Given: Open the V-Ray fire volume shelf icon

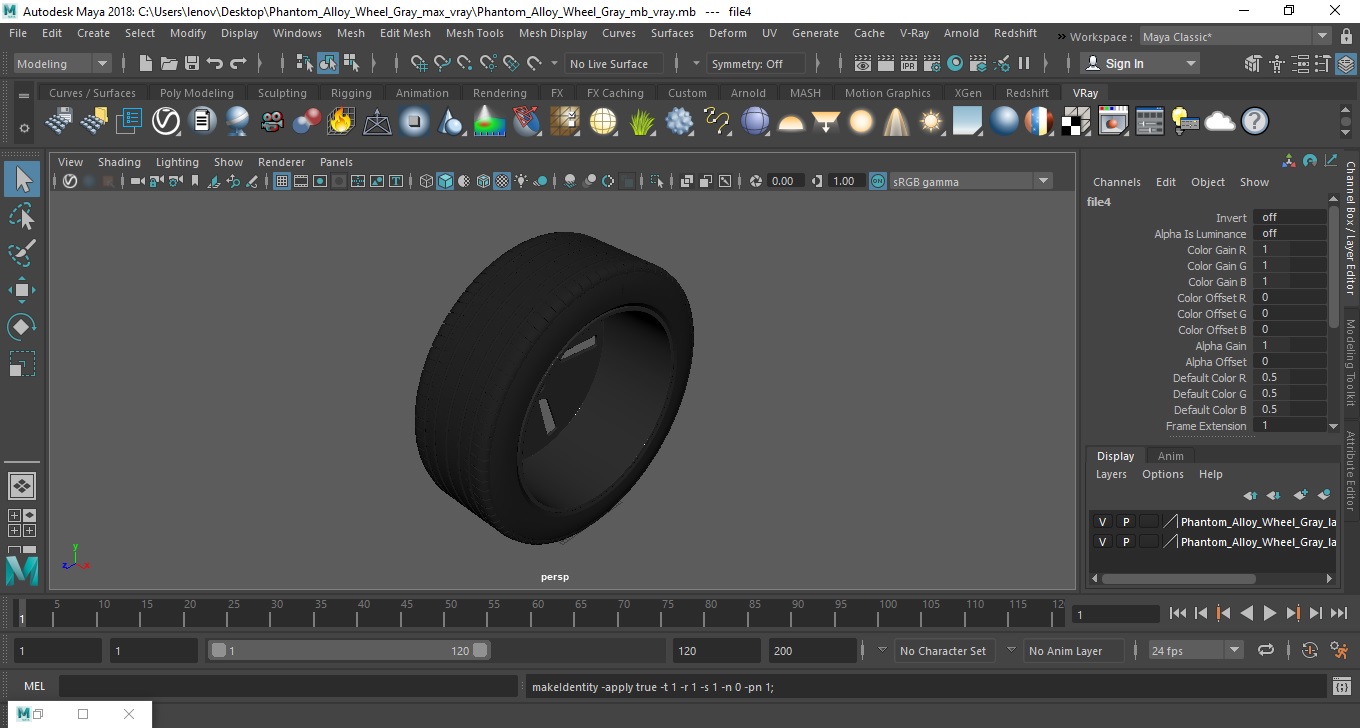Looking at the screenshot, I should (341, 122).
